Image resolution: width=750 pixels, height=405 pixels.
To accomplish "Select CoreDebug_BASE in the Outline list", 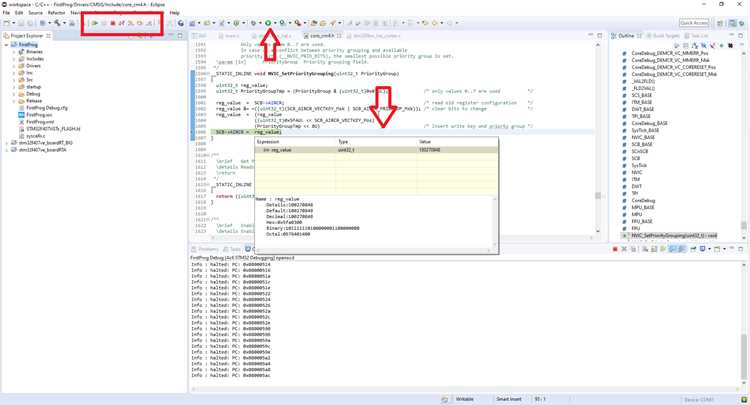I will 649,123.
